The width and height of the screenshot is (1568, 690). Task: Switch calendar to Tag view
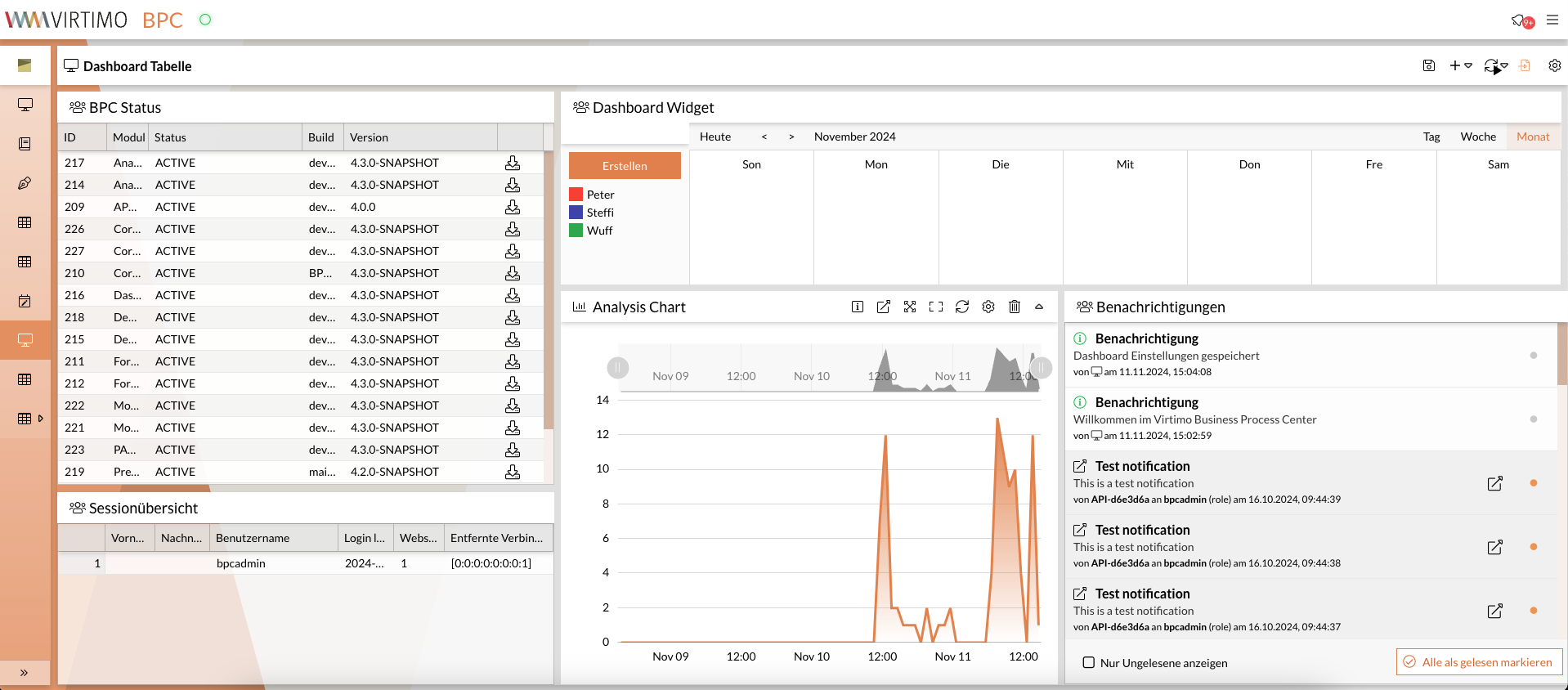[1431, 137]
